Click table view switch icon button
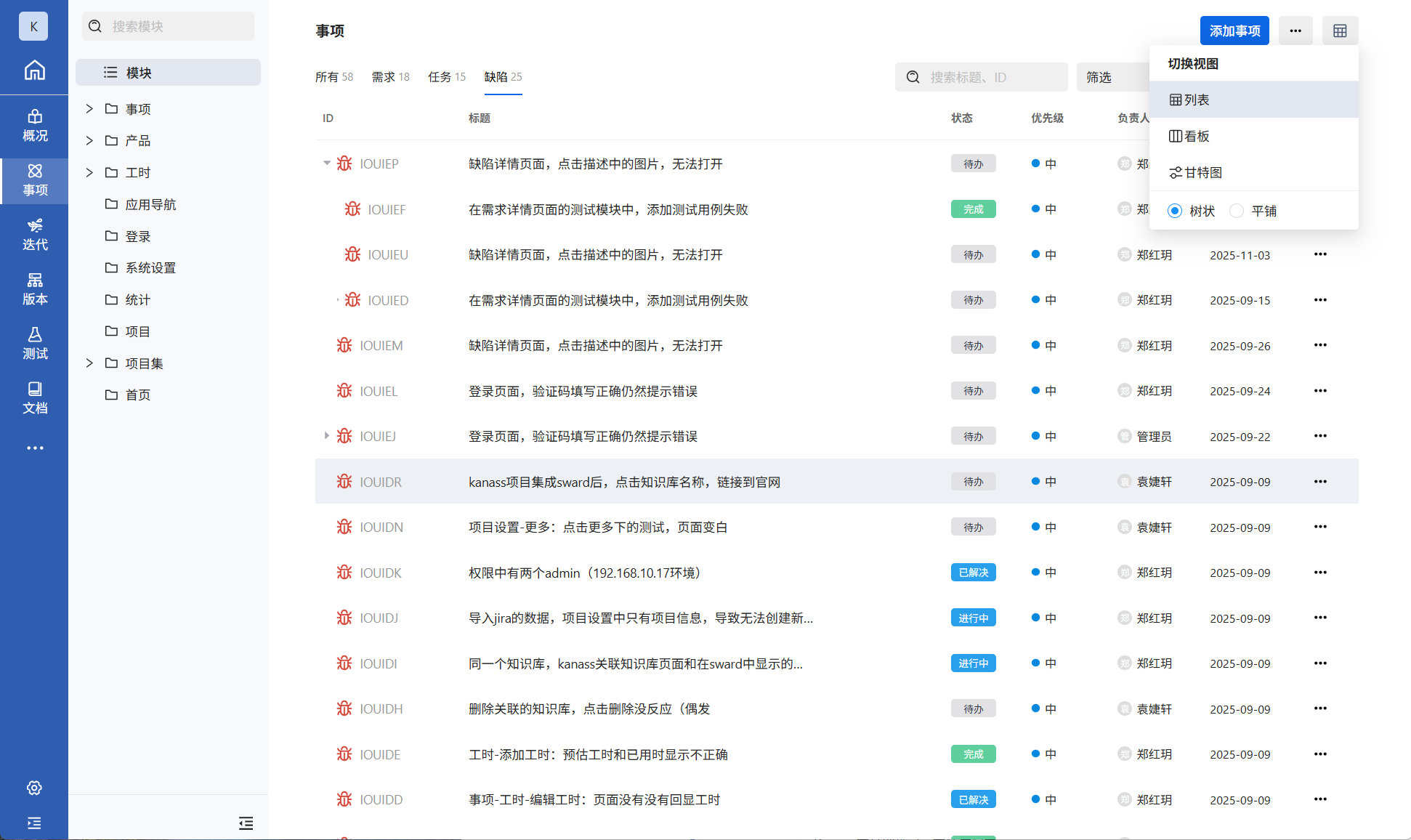Screen dimensions: 1411x840 coord(1340,31)
